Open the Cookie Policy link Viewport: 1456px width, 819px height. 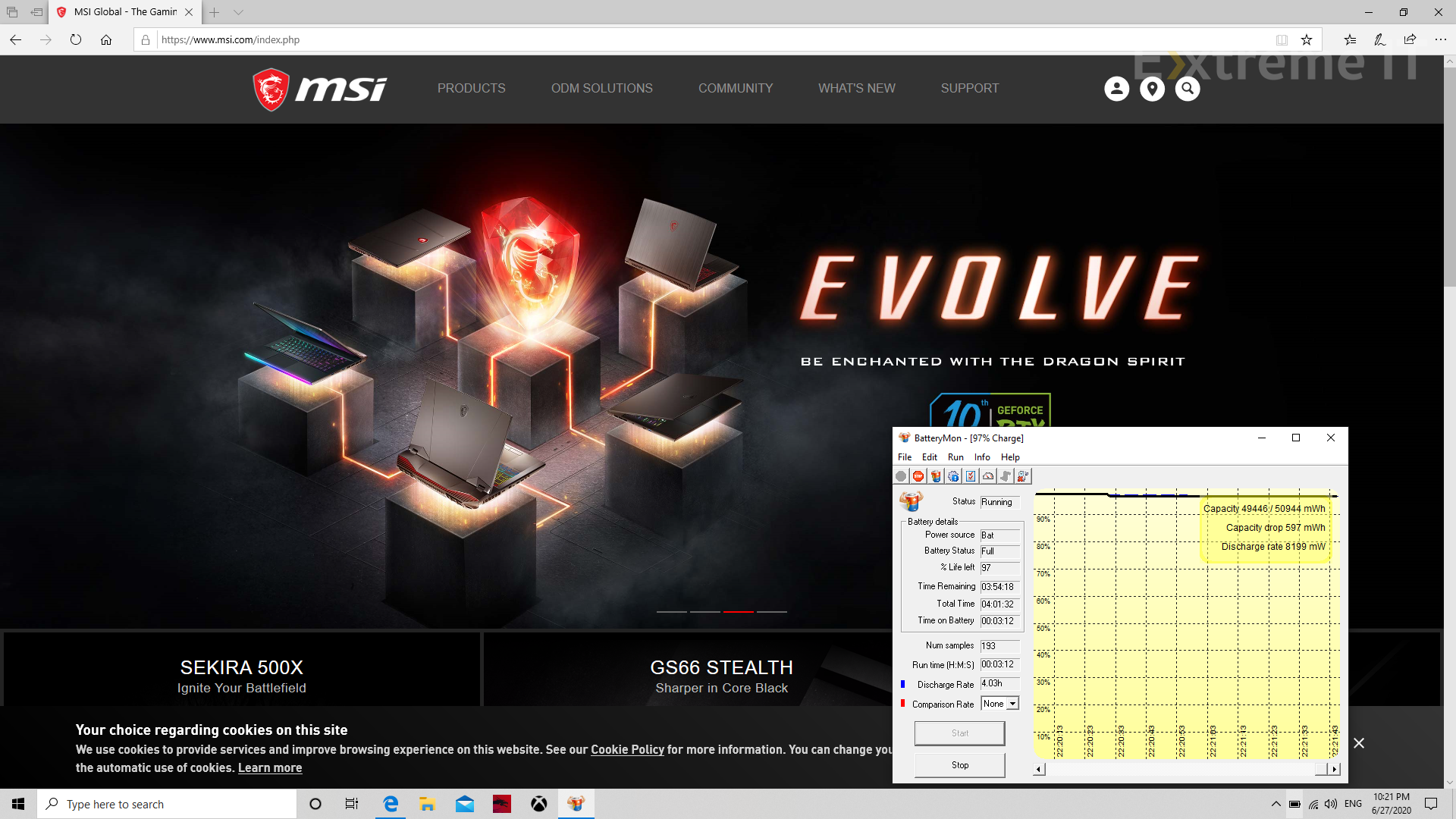(x=627, y=749)
